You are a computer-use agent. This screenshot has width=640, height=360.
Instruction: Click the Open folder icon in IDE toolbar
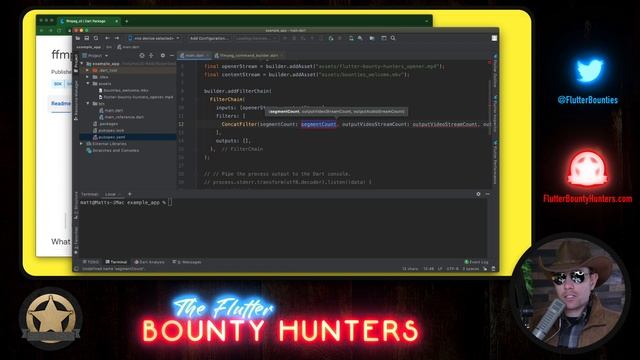[x=78, y=38]
